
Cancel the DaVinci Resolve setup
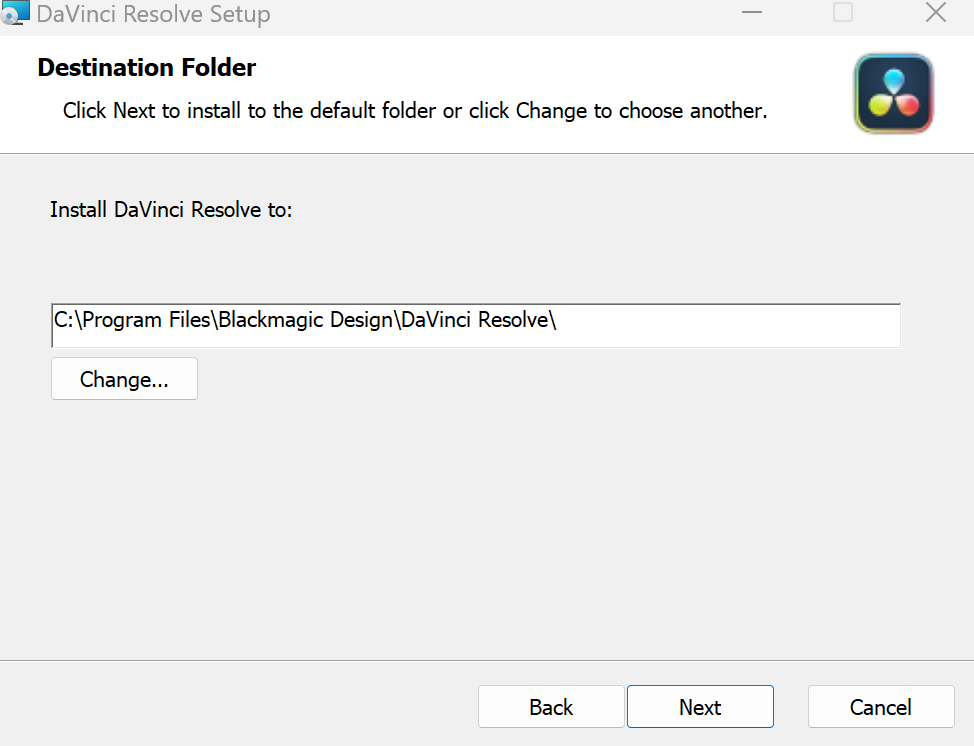coord(881,706)
